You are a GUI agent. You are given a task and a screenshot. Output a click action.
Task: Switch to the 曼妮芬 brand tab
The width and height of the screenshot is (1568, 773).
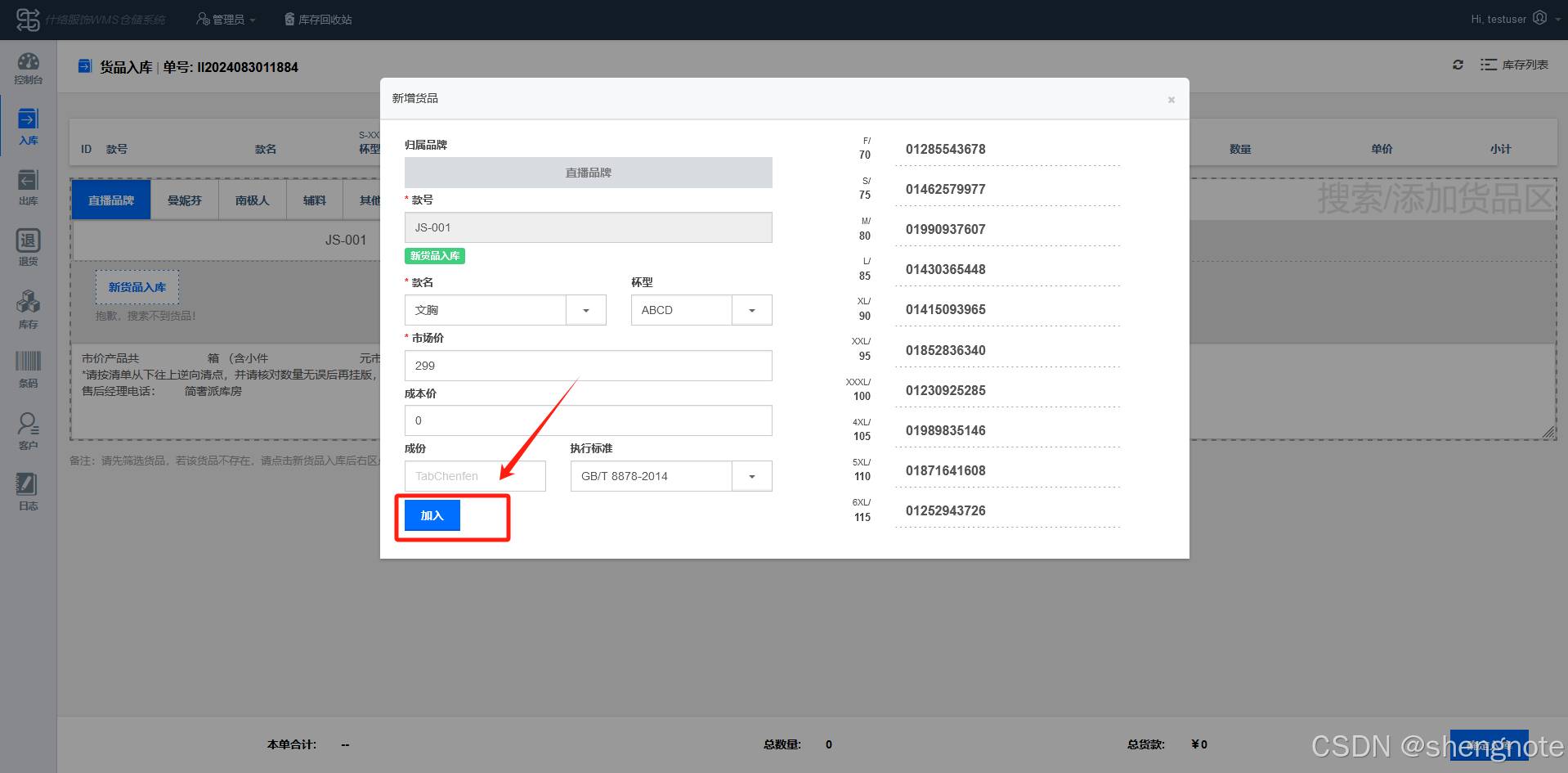pyautogui.click(x=184, y=200)
